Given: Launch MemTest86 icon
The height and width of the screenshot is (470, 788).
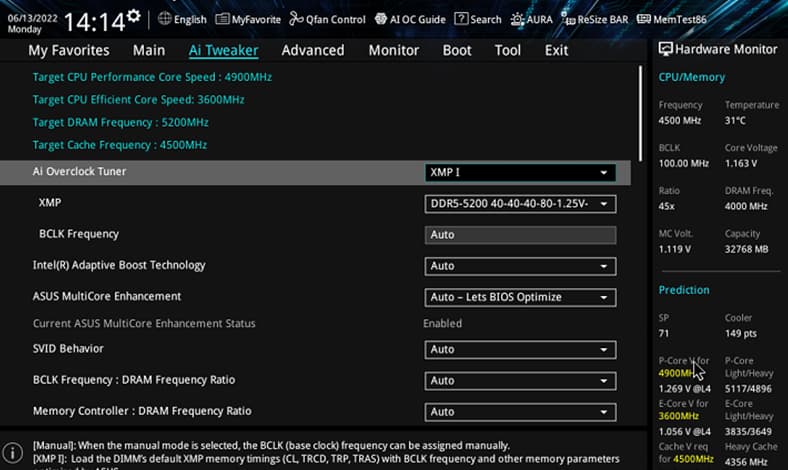Looking at the screenshot, I should coord(643,19).
